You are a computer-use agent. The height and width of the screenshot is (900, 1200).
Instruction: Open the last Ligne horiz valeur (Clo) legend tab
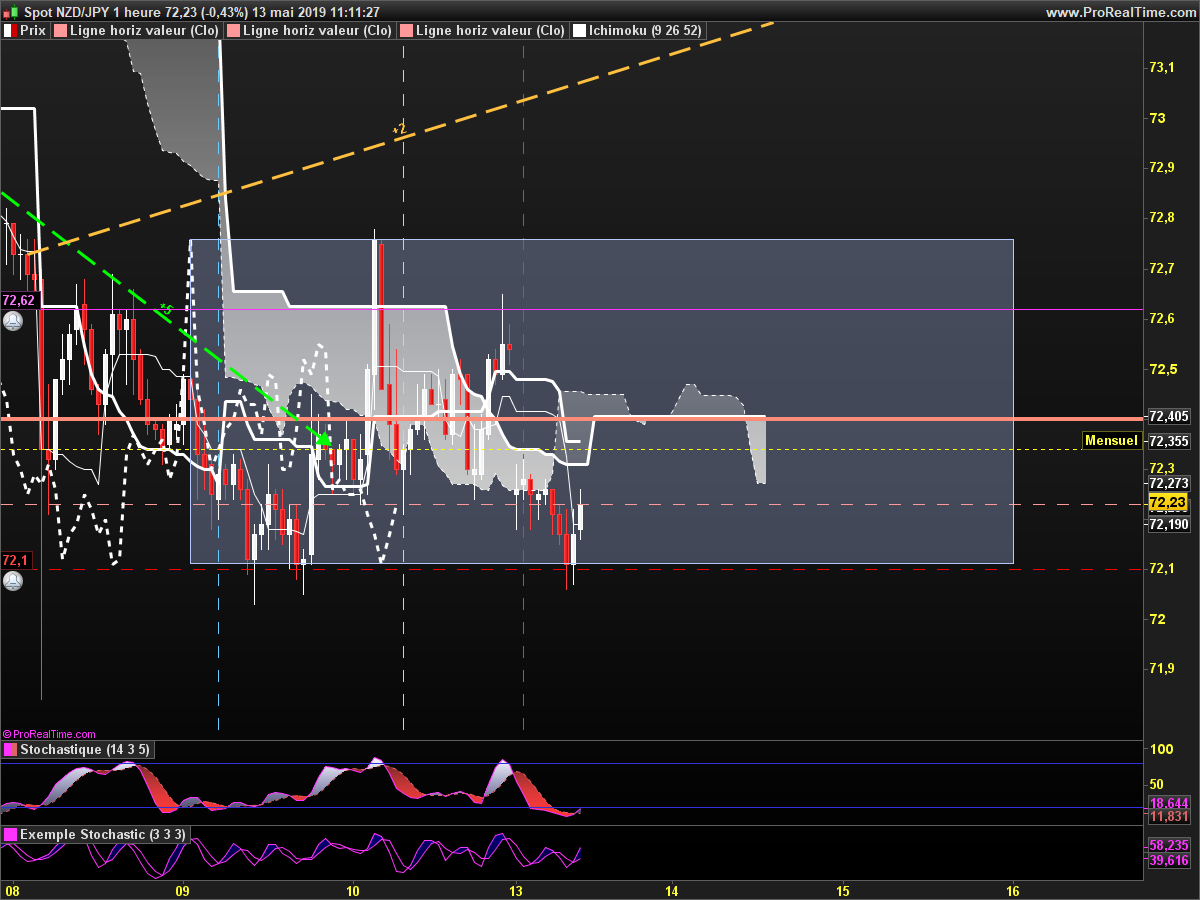tap(483, 31)
